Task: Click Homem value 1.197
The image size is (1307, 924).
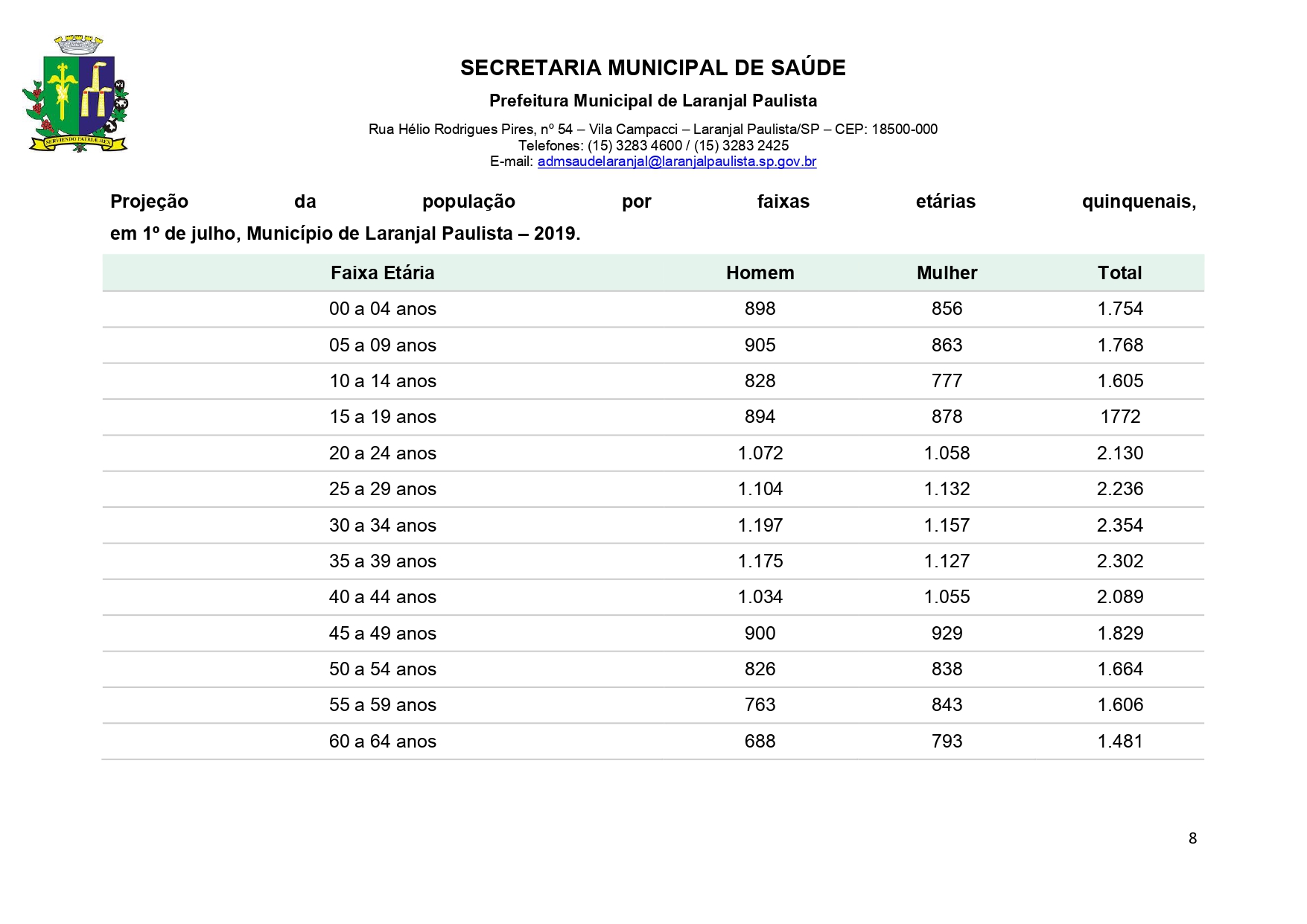Action: tap(760, 526)
